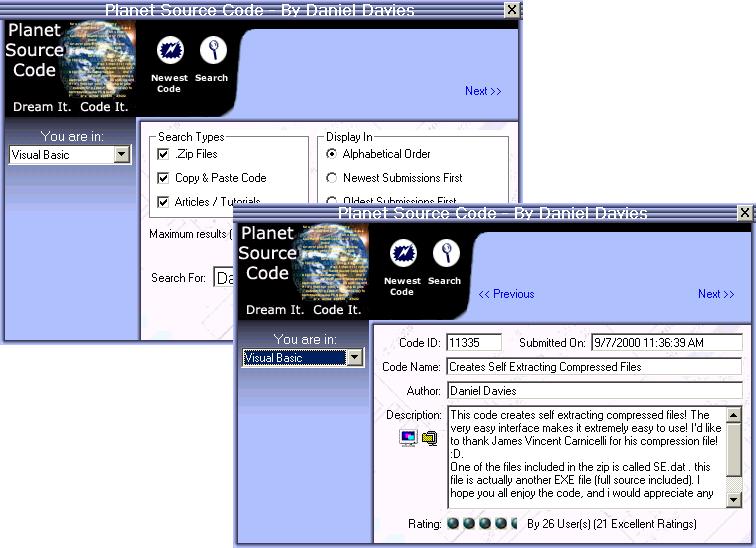View the screenshot icon under Description
The width and height of the screenshot is (756, 548).
pyautogui.click(x=408, y=438)
